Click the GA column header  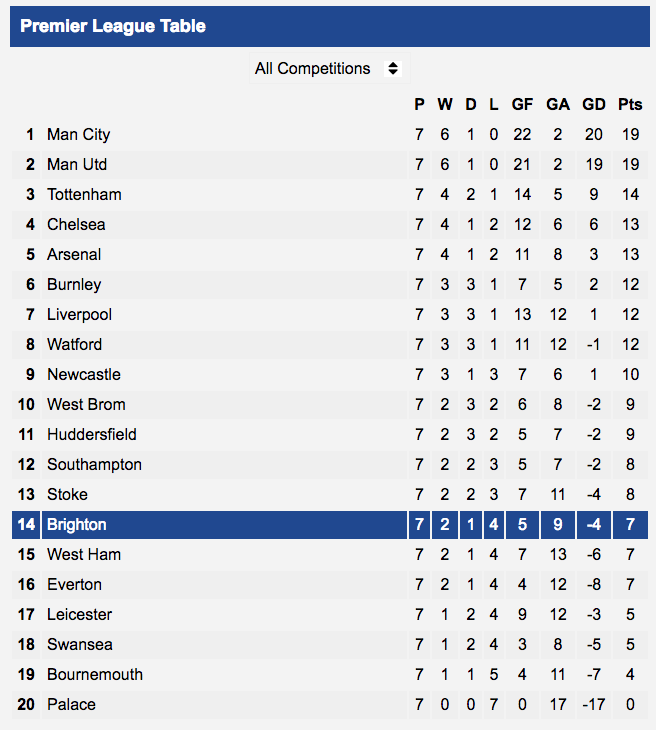[x=558, y=104]
